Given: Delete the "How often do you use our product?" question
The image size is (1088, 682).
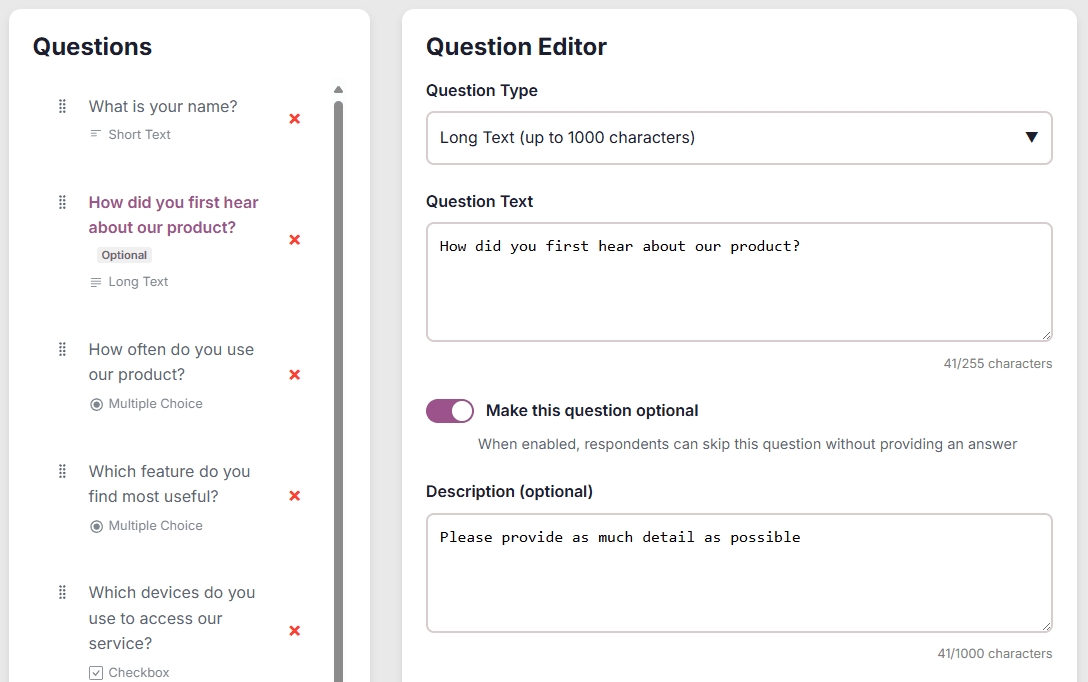Looking at the screenshot, I should pyautogui.click(x=295, y=375).
